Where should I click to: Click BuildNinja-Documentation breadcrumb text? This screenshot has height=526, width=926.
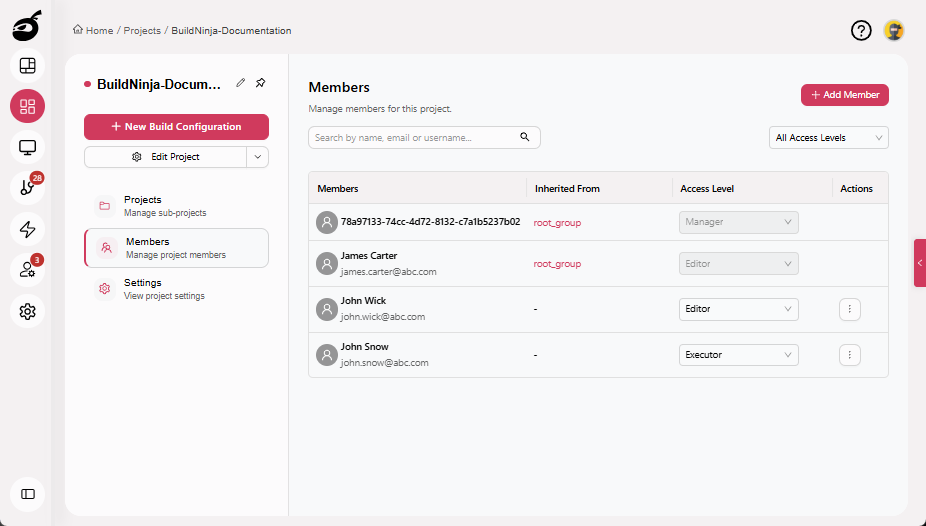231,31
